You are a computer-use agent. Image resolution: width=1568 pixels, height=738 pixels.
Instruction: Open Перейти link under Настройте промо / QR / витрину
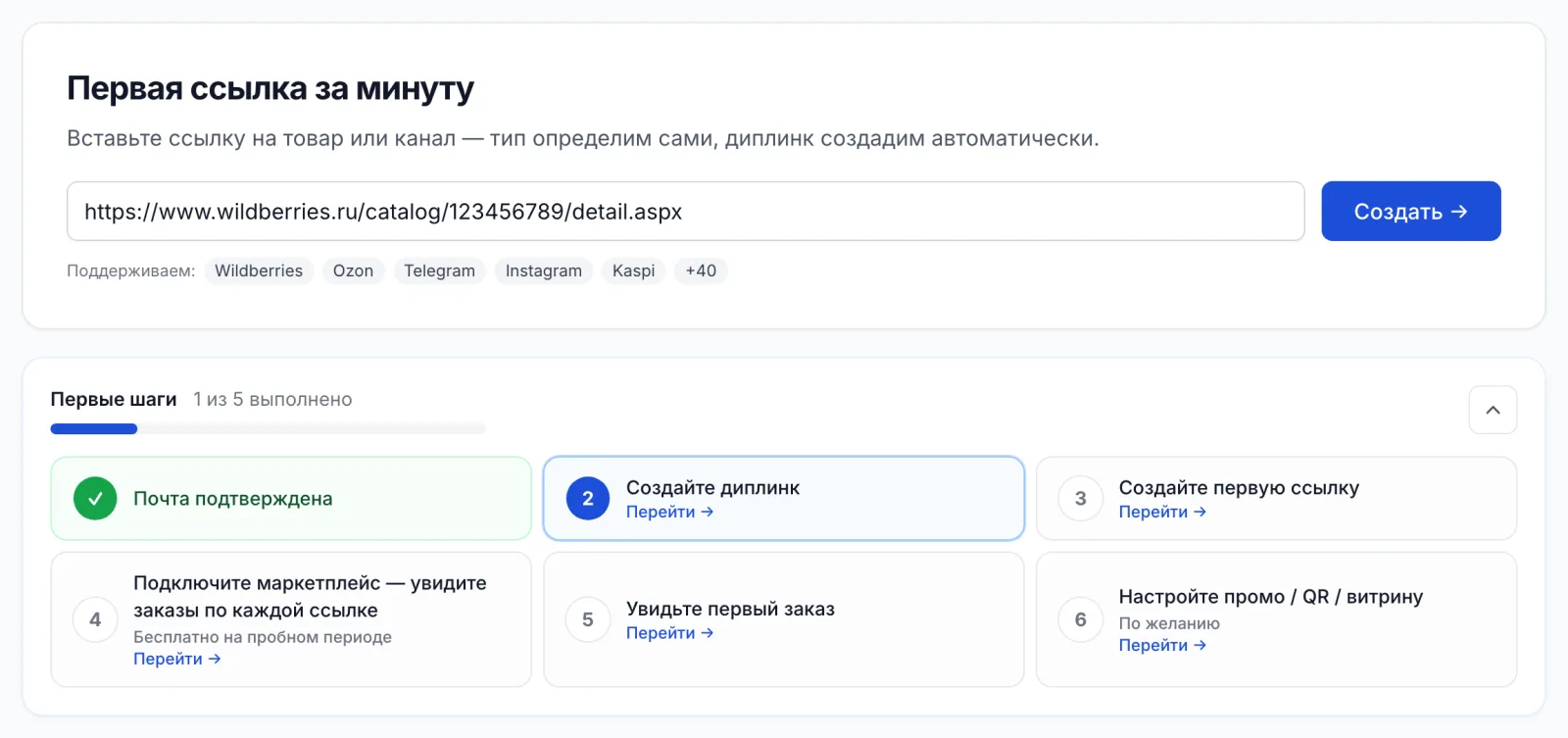(x=1163, y=645)
